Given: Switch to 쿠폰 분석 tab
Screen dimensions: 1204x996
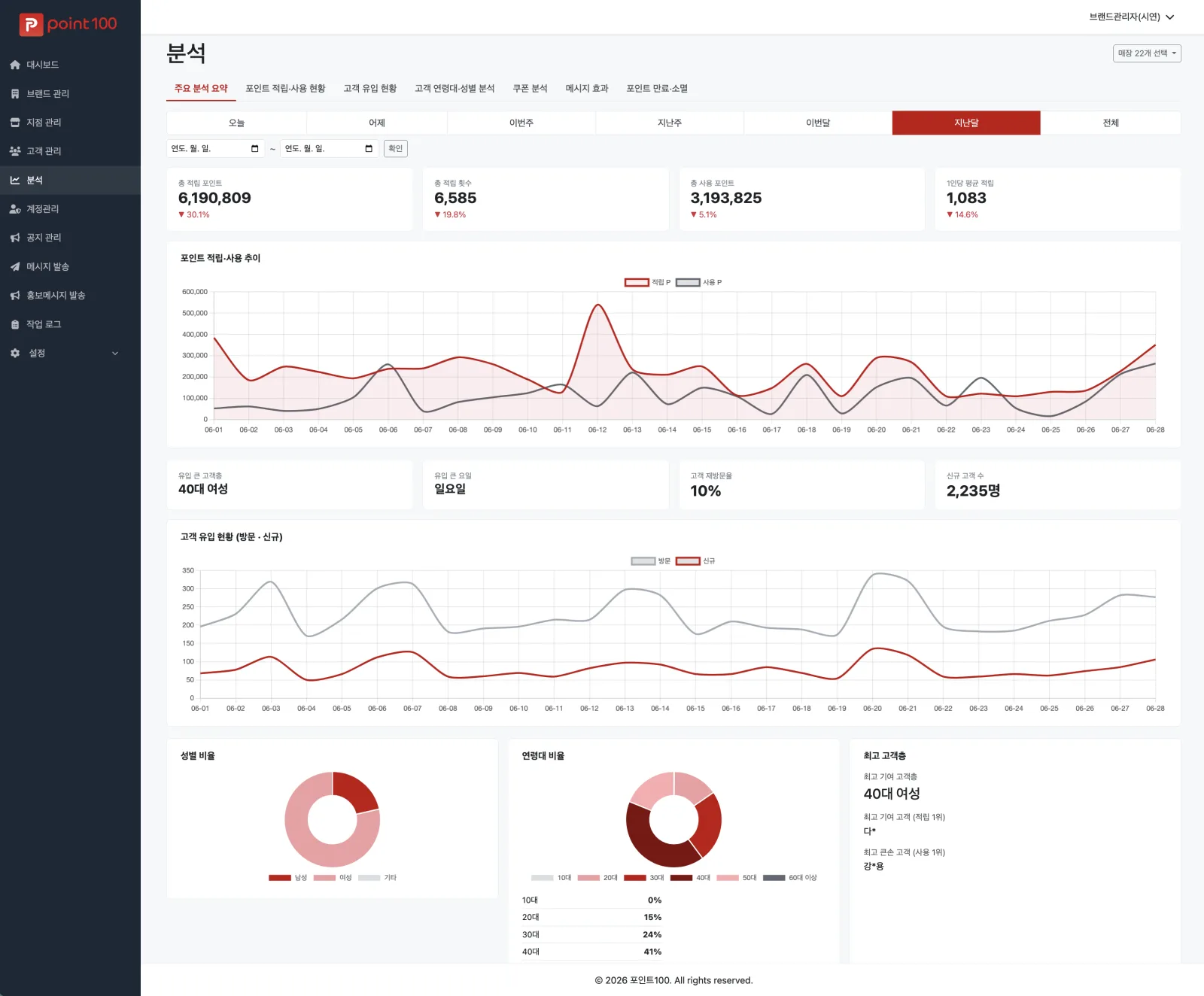Looking at the screenshot, I should click(530, 89).
